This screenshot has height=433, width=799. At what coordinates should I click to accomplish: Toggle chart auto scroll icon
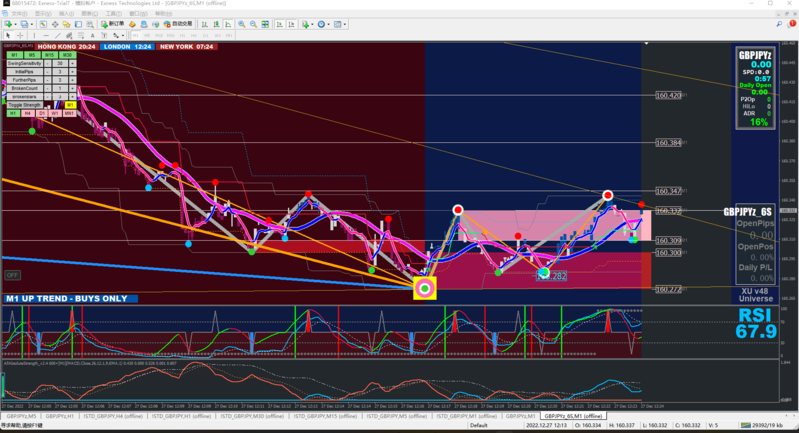pyautogui.click(x=280, y=24)
